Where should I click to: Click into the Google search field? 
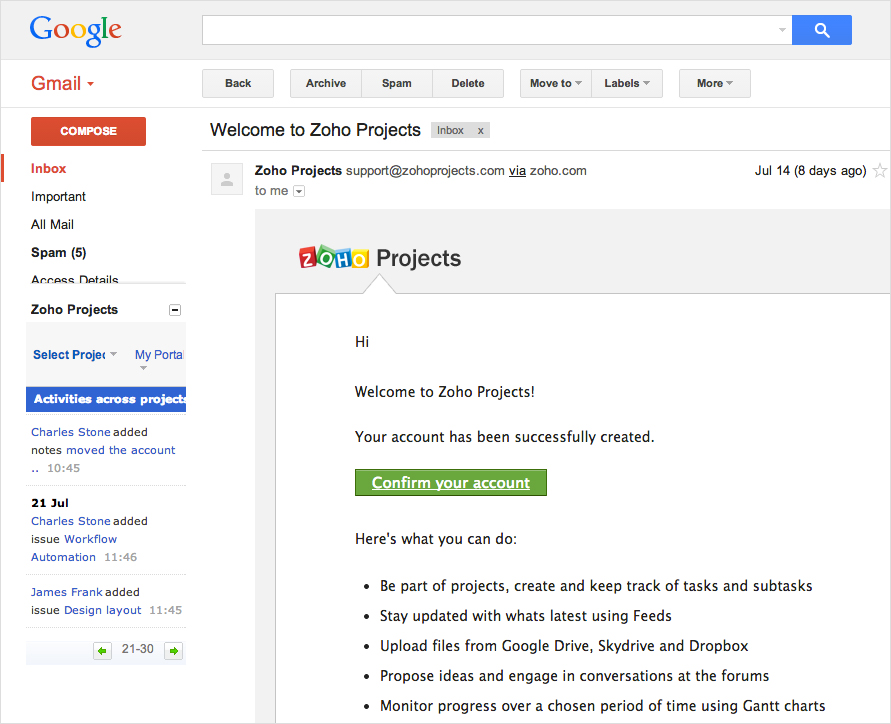coord(490,31)
